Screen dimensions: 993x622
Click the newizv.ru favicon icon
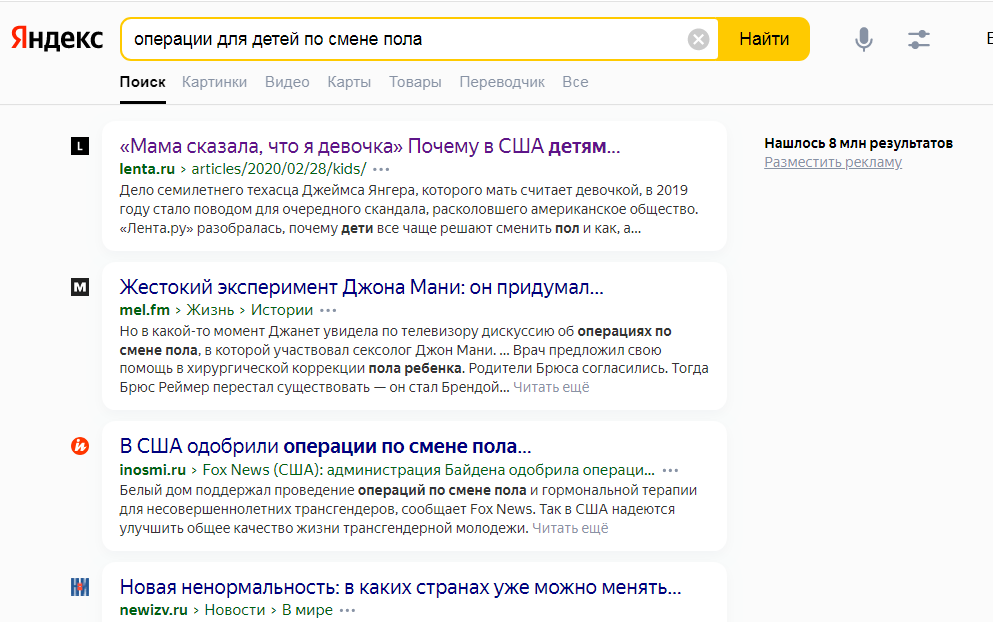pos(80,587)
